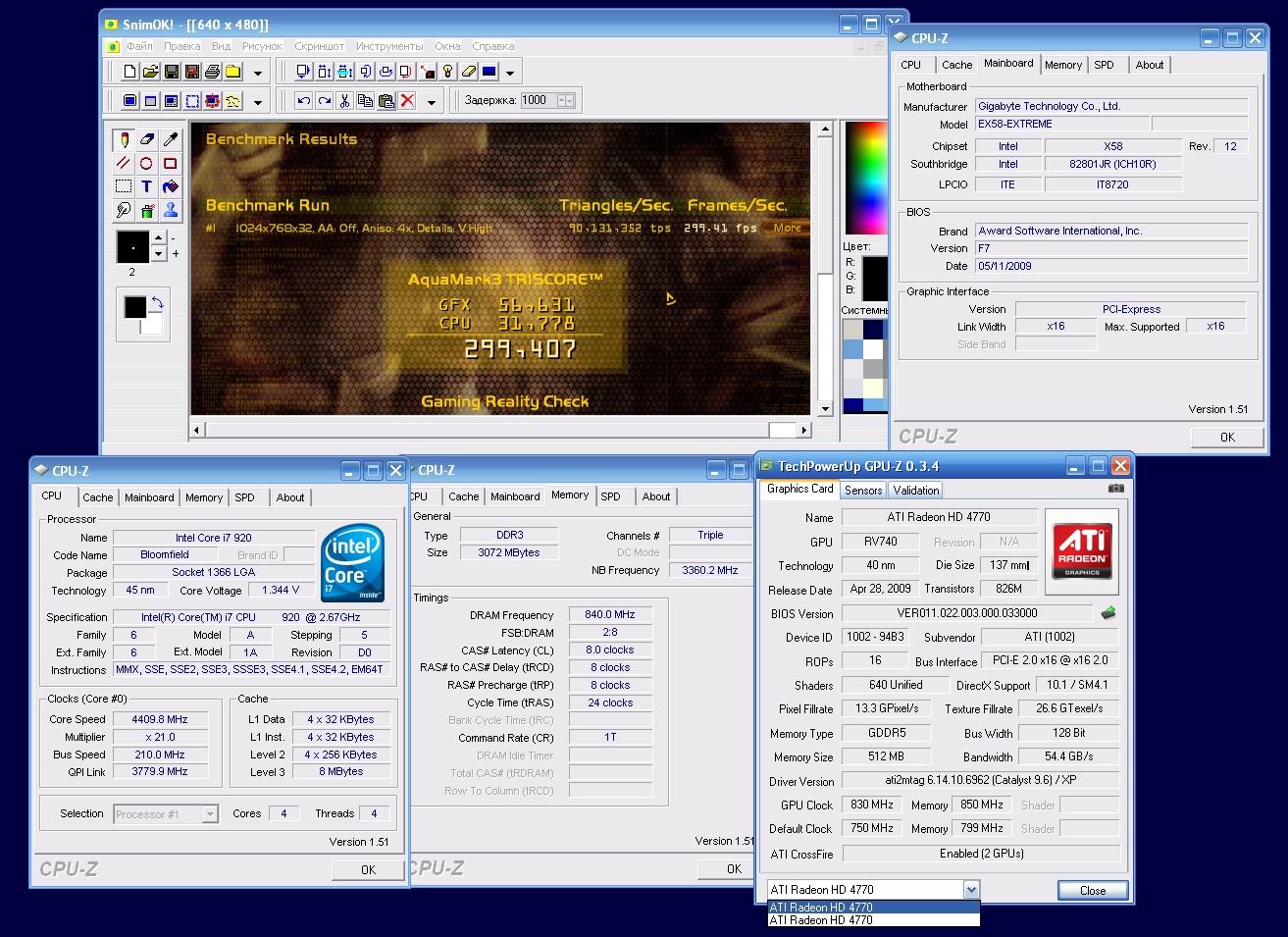Select the Eraser tool in tool palette
The height and width of the screenshot is (937, 1288).
coord(146,139)
